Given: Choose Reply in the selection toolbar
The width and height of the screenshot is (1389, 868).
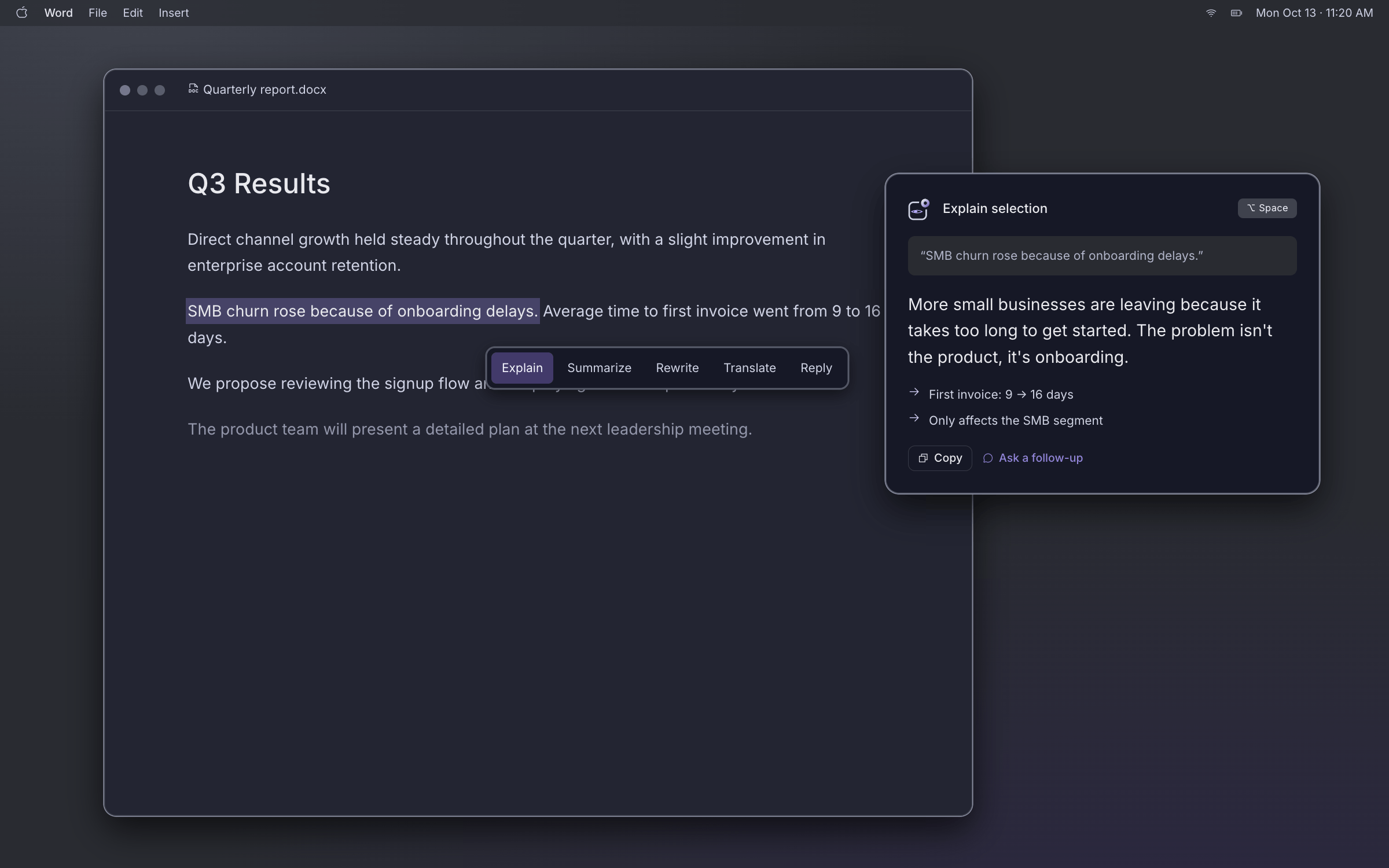Looking at the screenshot, I should click(816, 368).
